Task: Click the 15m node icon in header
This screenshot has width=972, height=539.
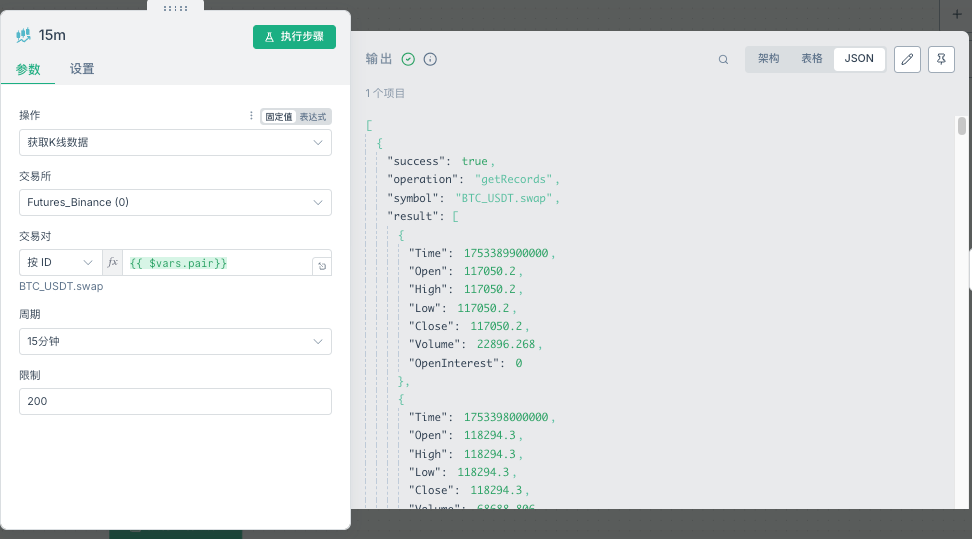Action: tap(23, 36)
